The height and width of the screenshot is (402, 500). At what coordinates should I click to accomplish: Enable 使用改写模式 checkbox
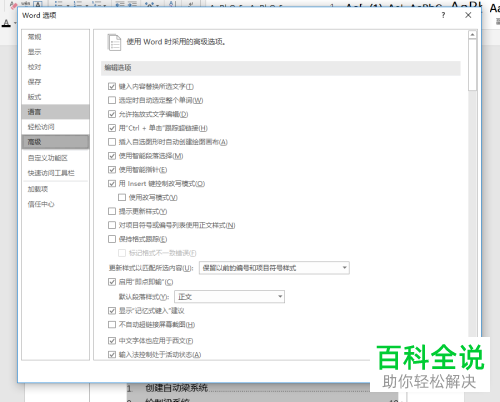[x=122, y=198]
